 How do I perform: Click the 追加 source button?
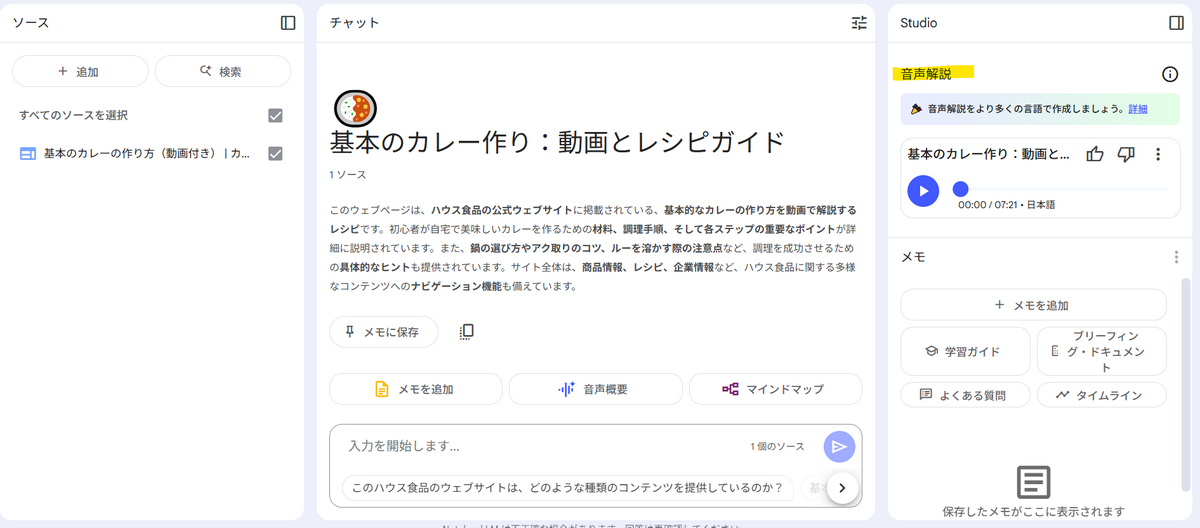coord(80,71)
